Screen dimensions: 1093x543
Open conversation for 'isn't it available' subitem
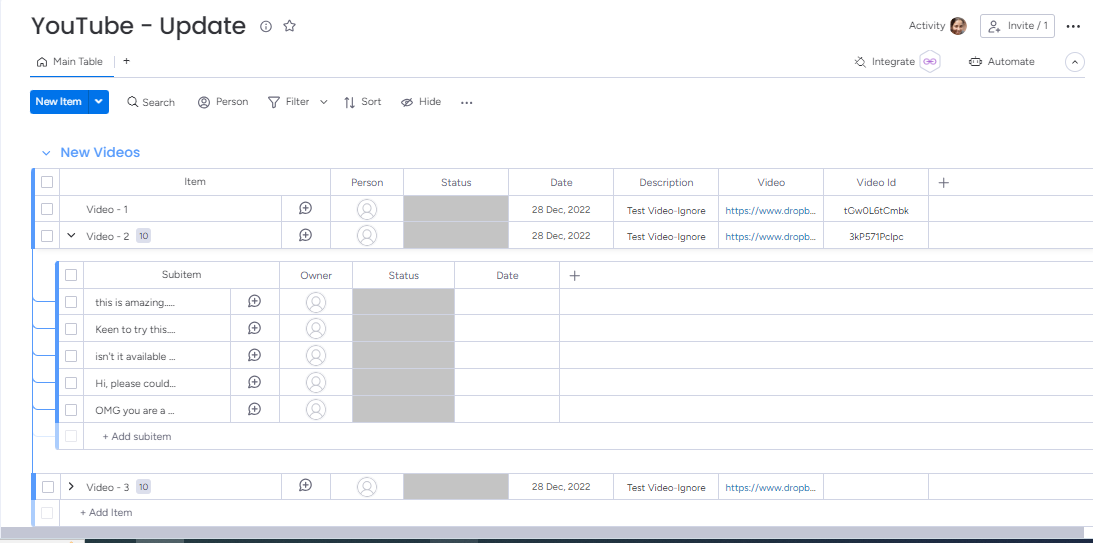[254, 355]
